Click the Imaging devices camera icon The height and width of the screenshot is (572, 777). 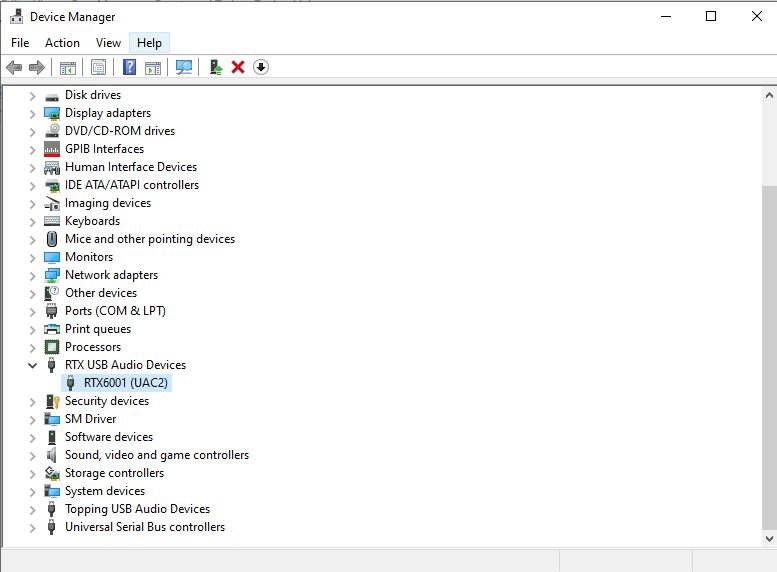click(52, 203)
